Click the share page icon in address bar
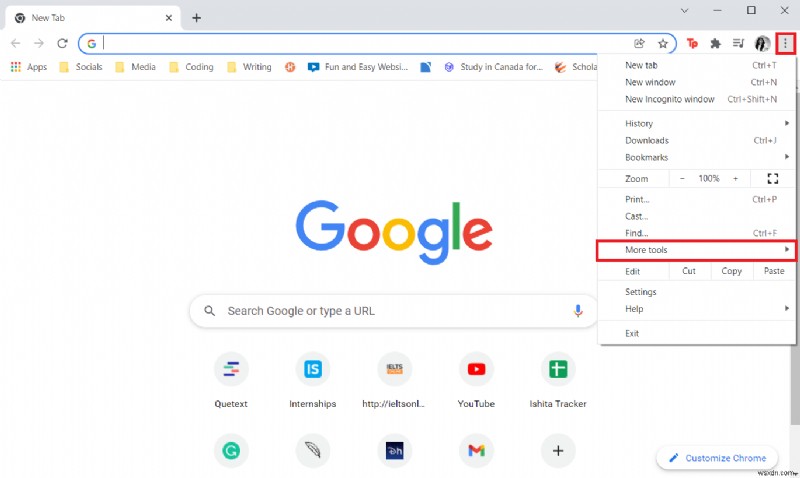 click(639, 43)
